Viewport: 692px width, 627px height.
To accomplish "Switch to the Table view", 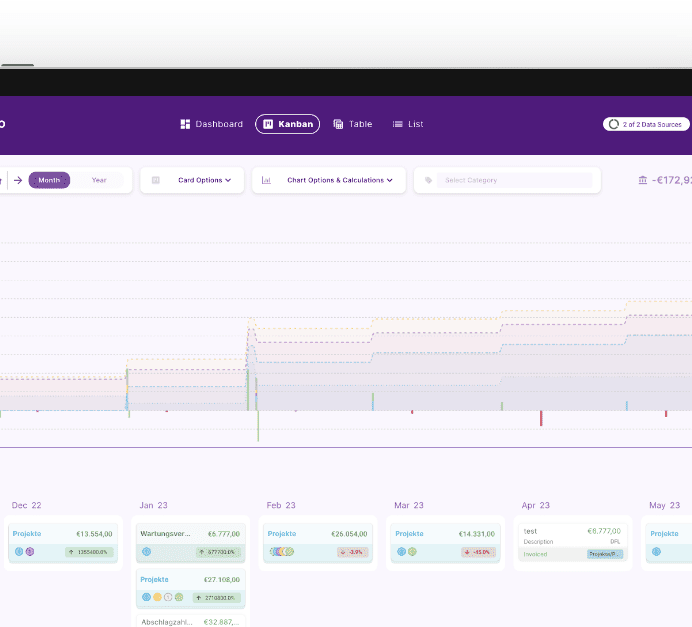I will 352,124.
